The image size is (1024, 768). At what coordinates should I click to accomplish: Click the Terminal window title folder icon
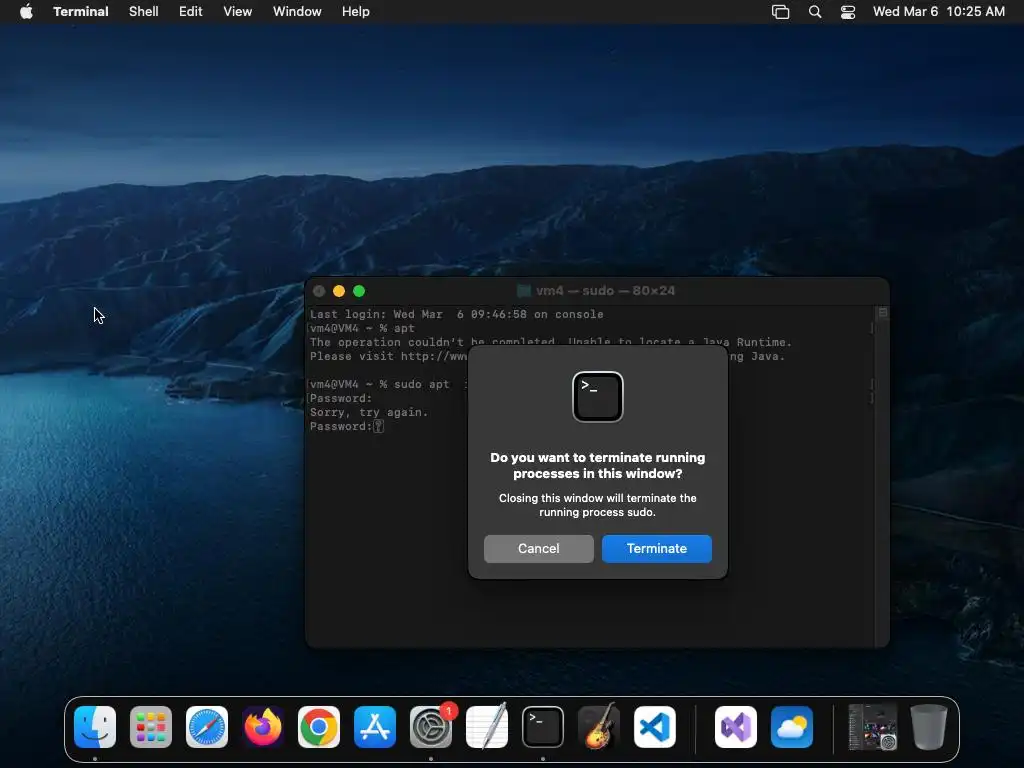(x=524, y=291)
